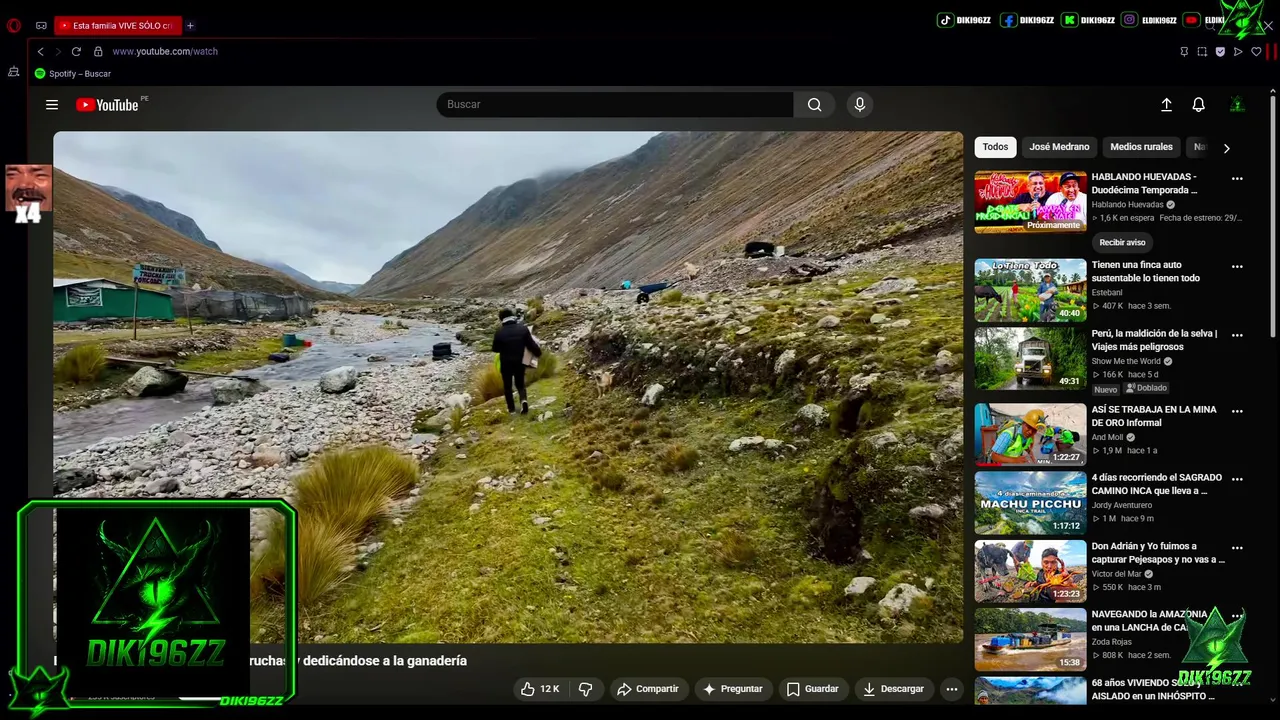Open the YouTube guide hamburger menu
The height and width of the screenshot is (720, 1280).
point(52,104)
